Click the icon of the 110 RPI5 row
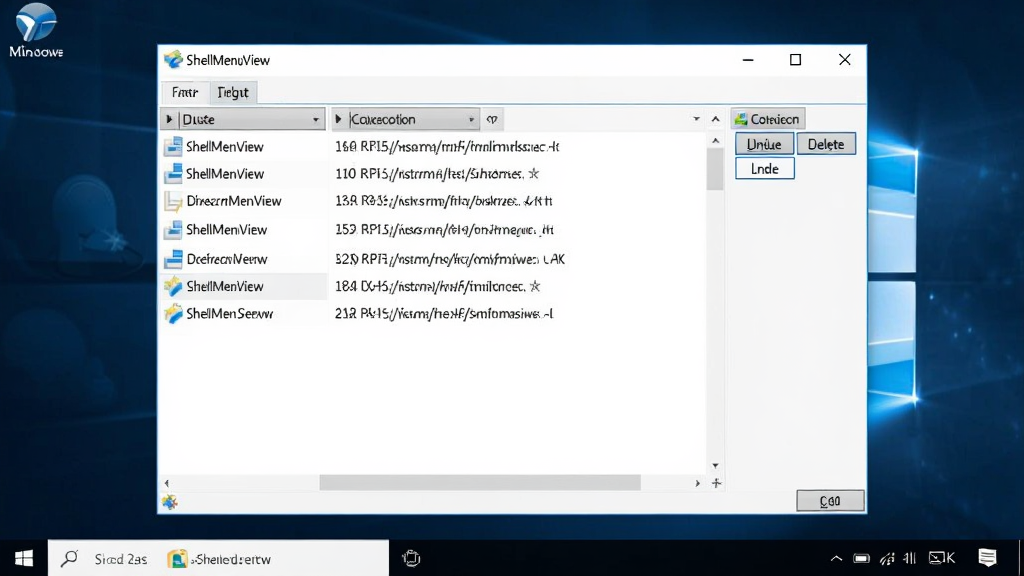1024x576 pixels. tap(173, 174)
